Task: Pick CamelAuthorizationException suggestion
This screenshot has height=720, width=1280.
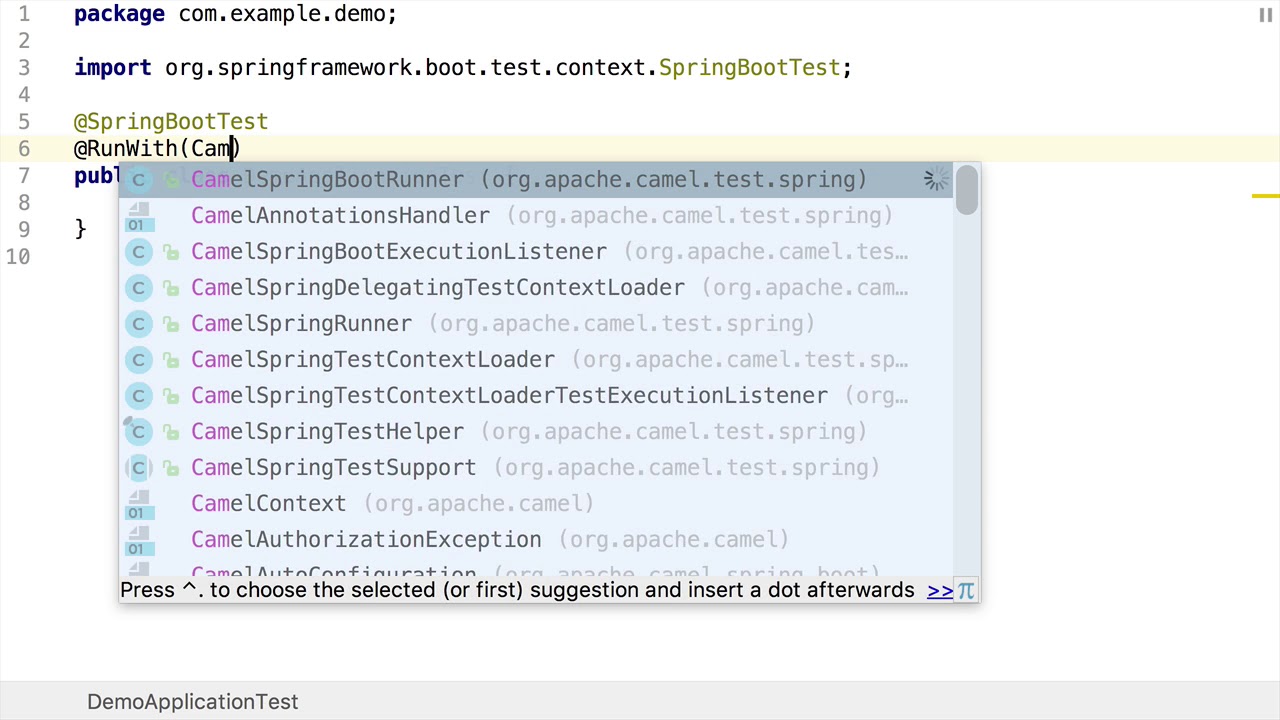Action: click(536, 540)
